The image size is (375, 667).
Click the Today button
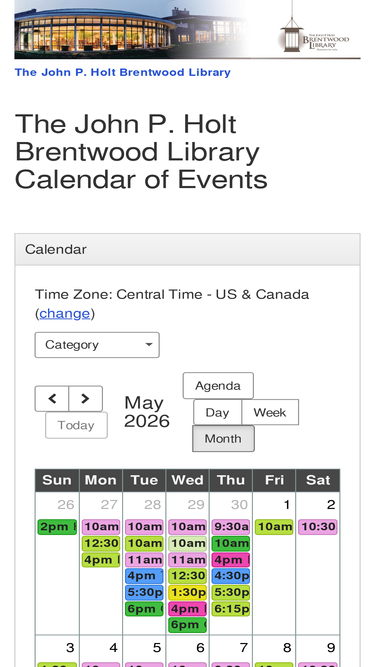tap(77, 425)
